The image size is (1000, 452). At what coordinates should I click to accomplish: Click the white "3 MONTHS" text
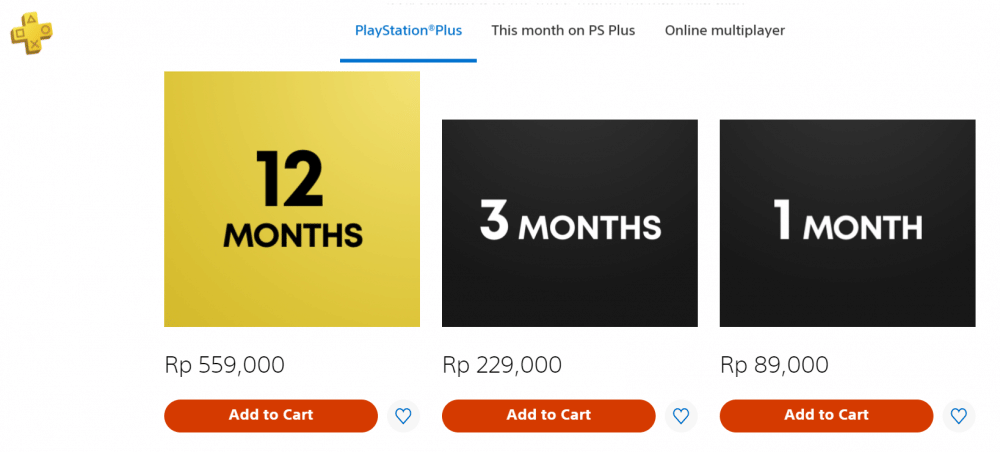point(570,222)
